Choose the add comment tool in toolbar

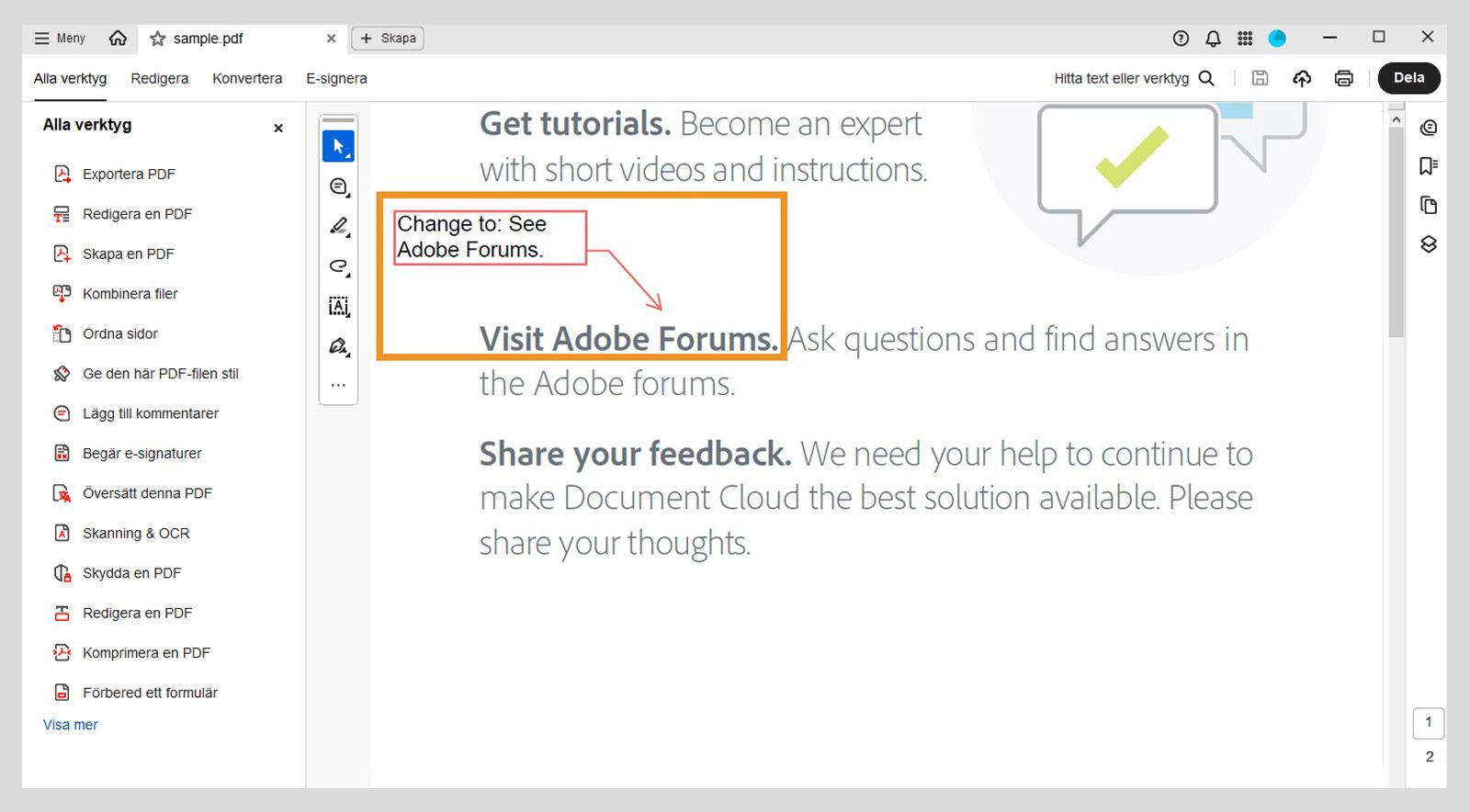click(x=338, y=186)
